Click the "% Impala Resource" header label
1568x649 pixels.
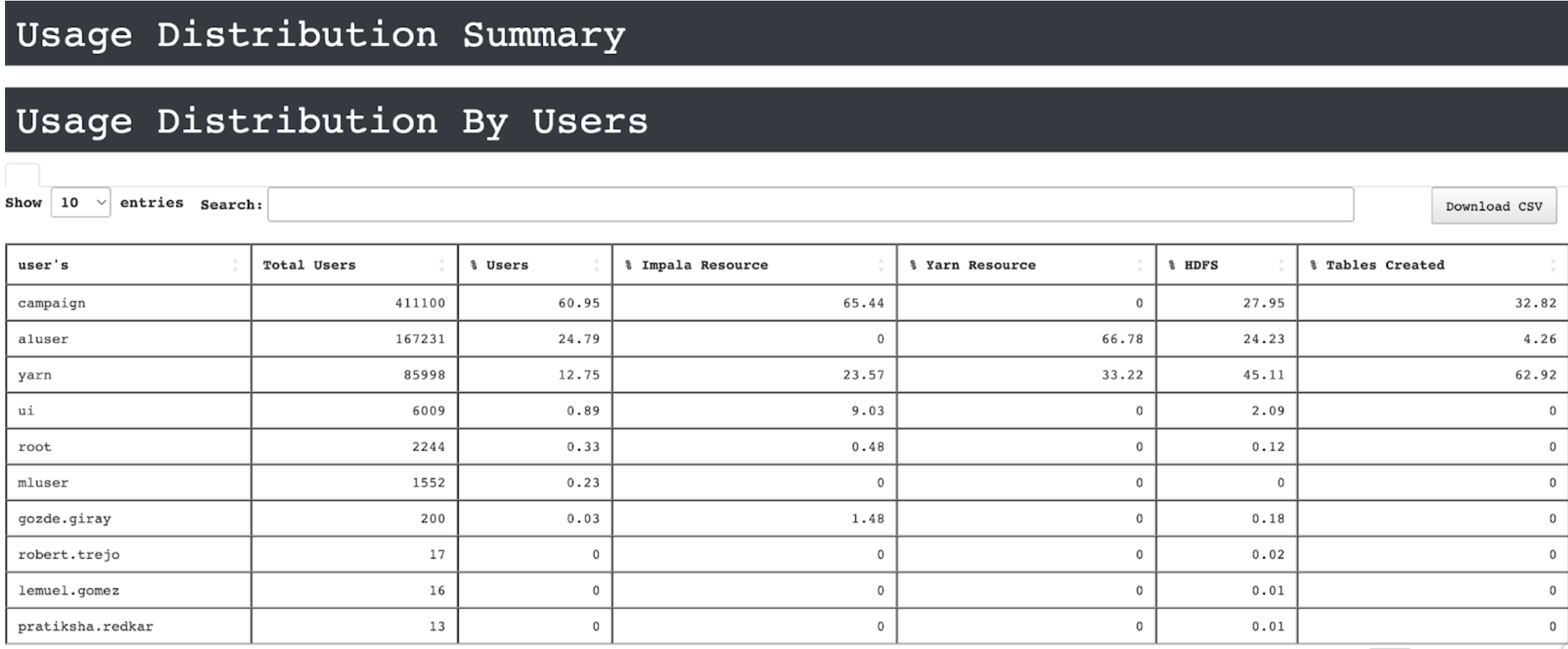click(696, 265)
